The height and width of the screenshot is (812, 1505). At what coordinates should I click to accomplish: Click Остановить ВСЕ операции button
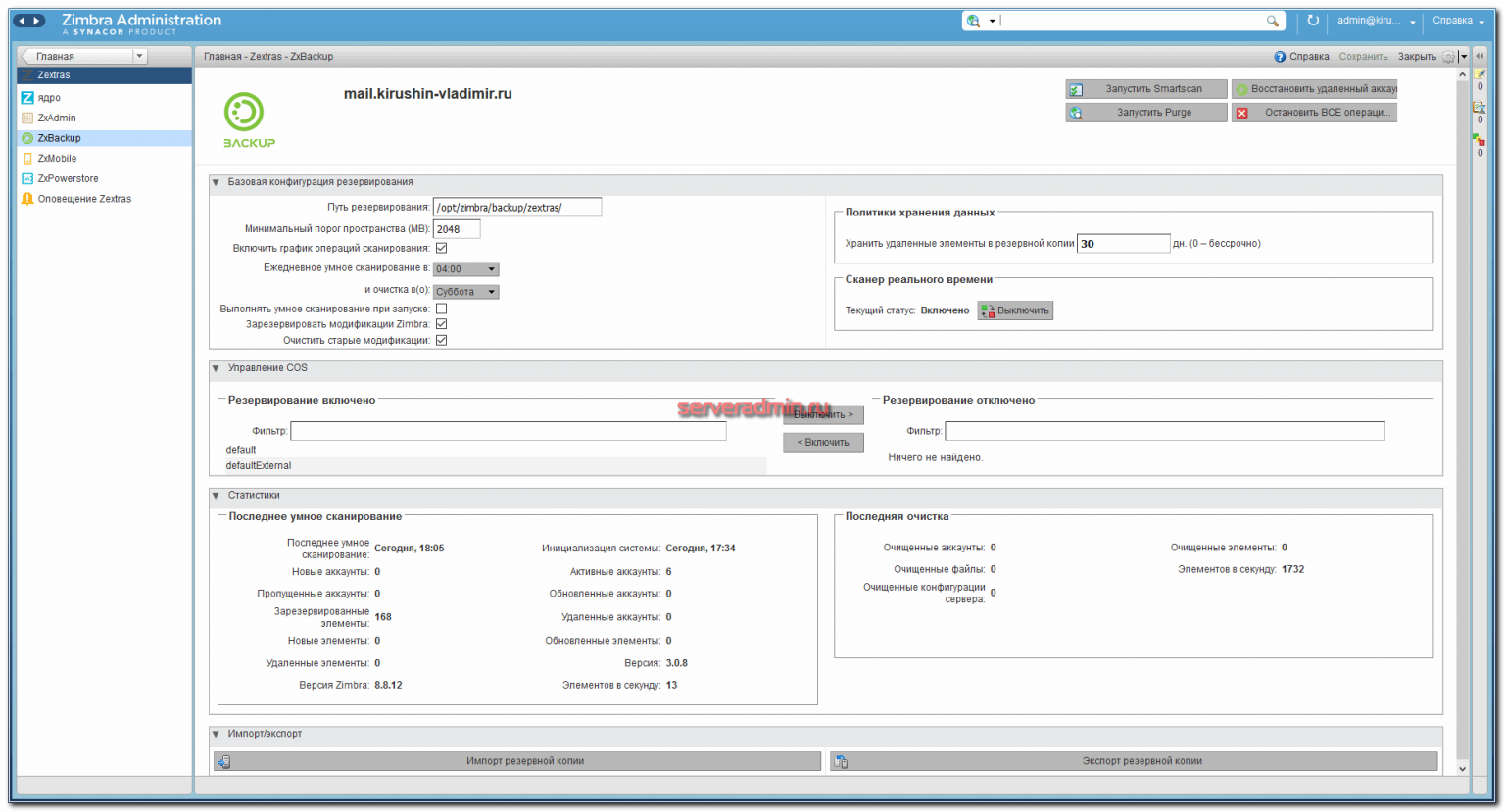click(x=1314, y=113)
